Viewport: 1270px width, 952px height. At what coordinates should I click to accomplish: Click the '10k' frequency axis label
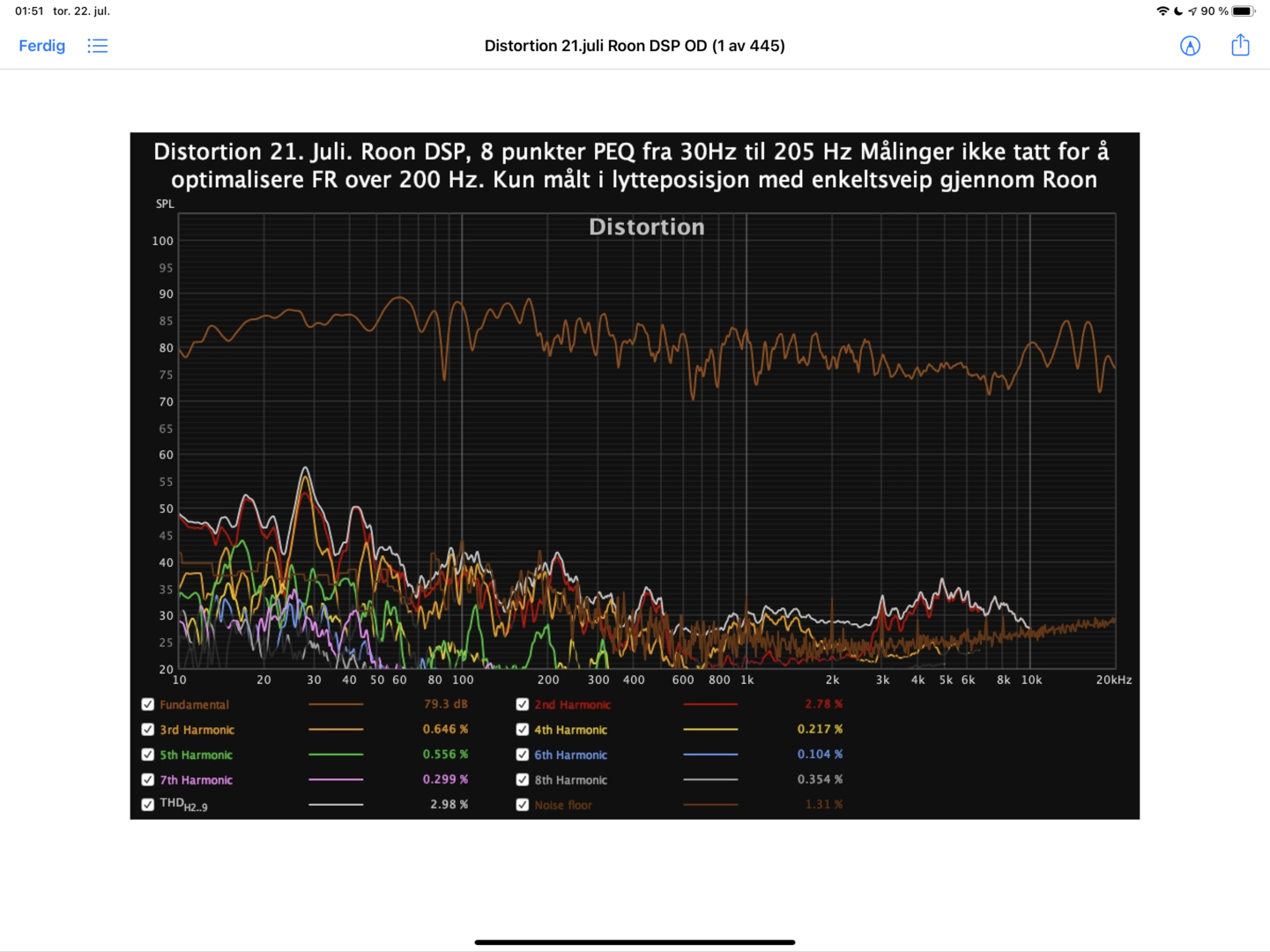[x=1031, y=681]
